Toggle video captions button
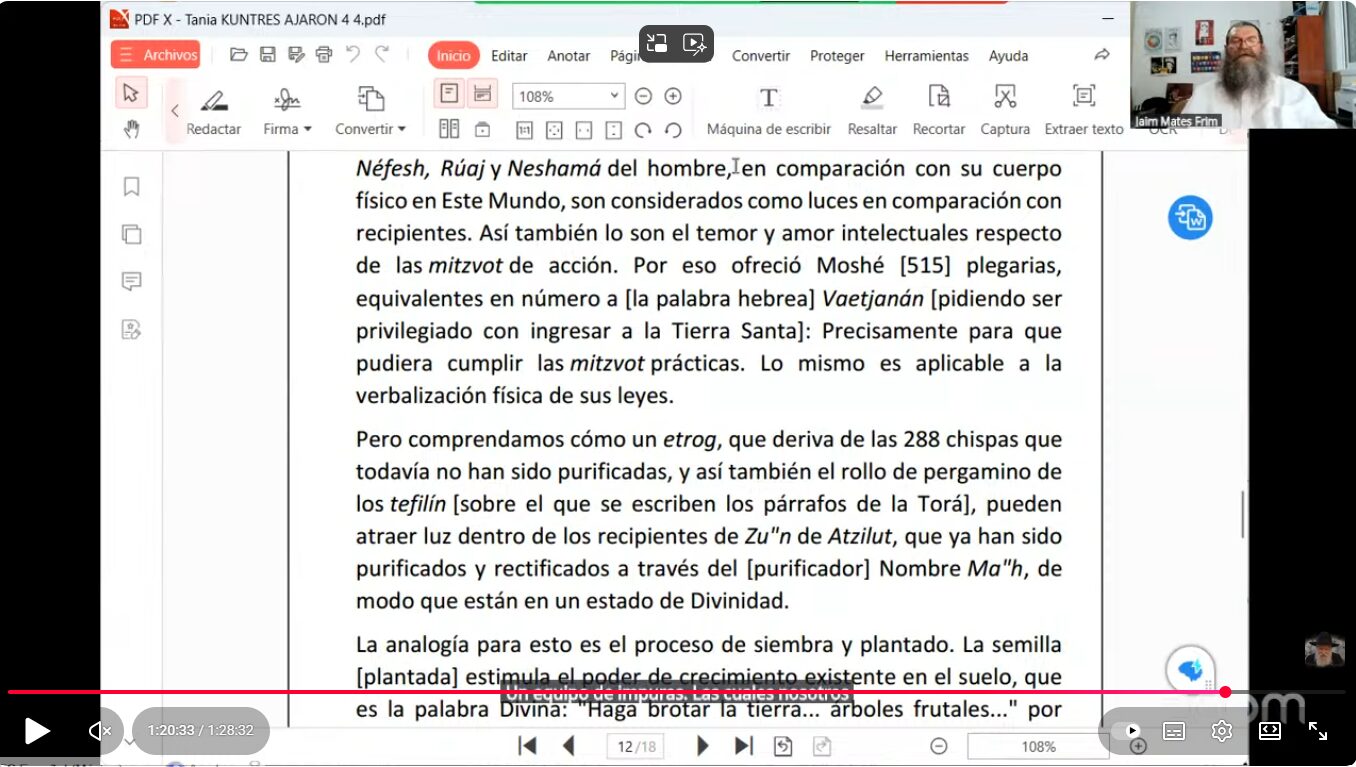1356x767 pixels. [1174, 731]
